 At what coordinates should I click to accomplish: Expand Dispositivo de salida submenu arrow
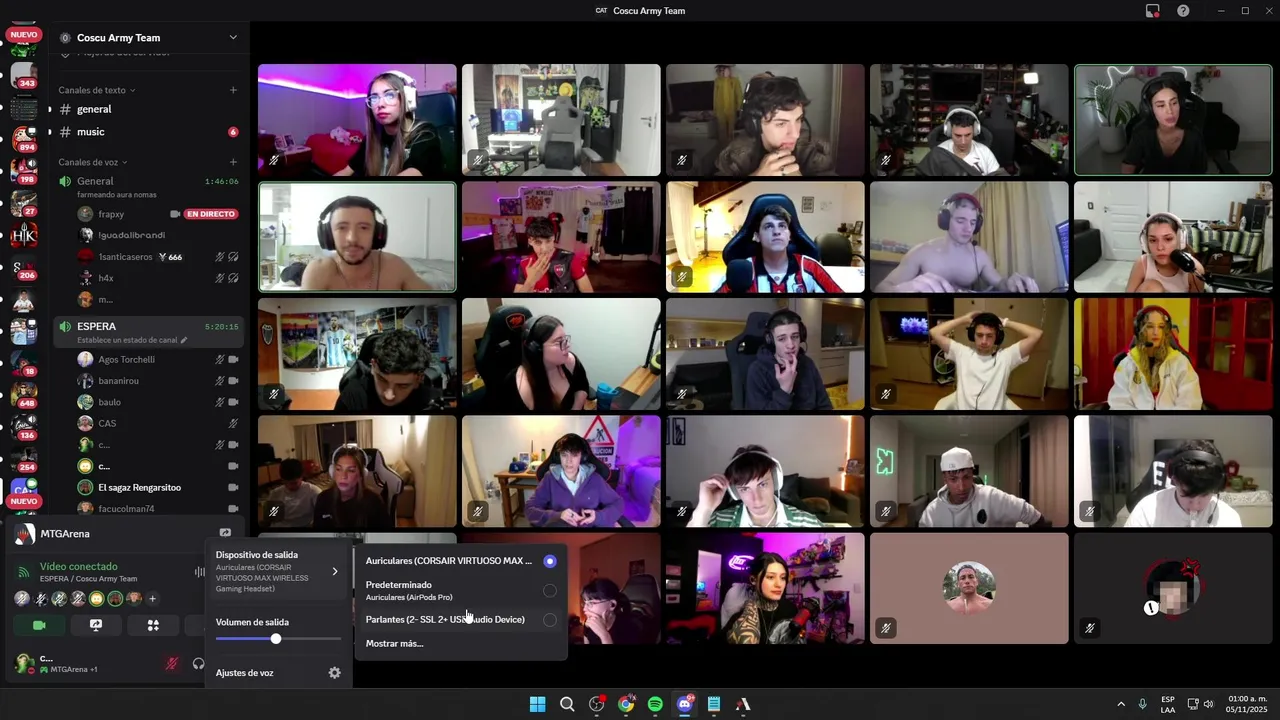pyautogui.click(x=335, y=572)
